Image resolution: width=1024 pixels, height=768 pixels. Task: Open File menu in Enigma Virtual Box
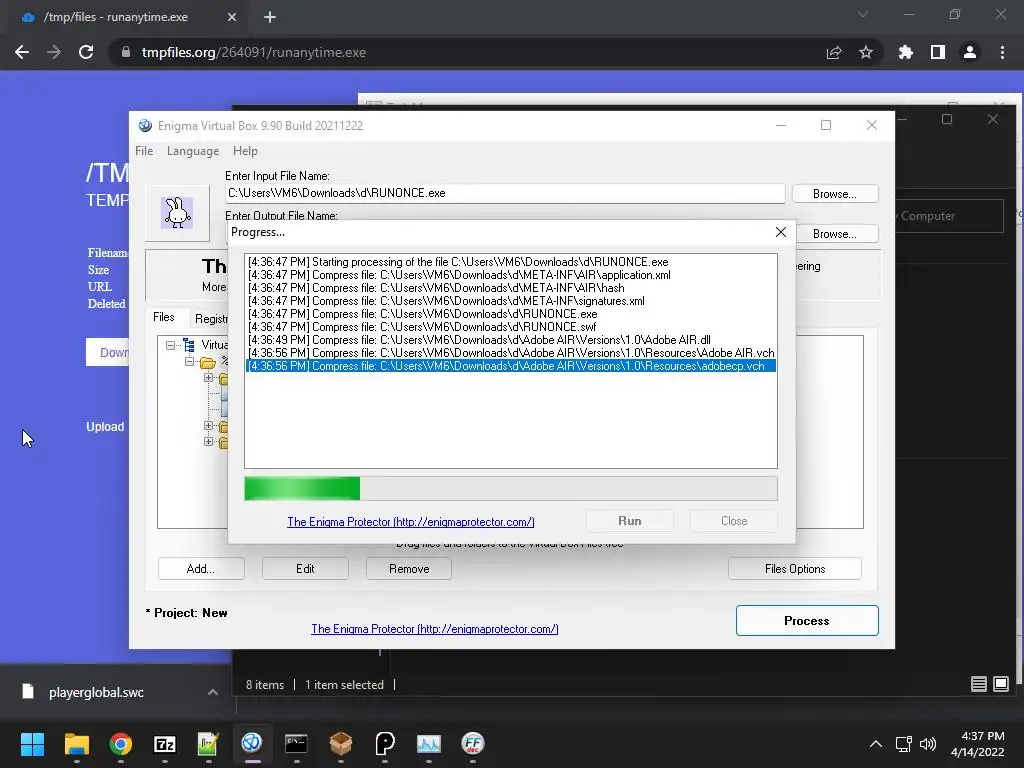tap(144, 151)
